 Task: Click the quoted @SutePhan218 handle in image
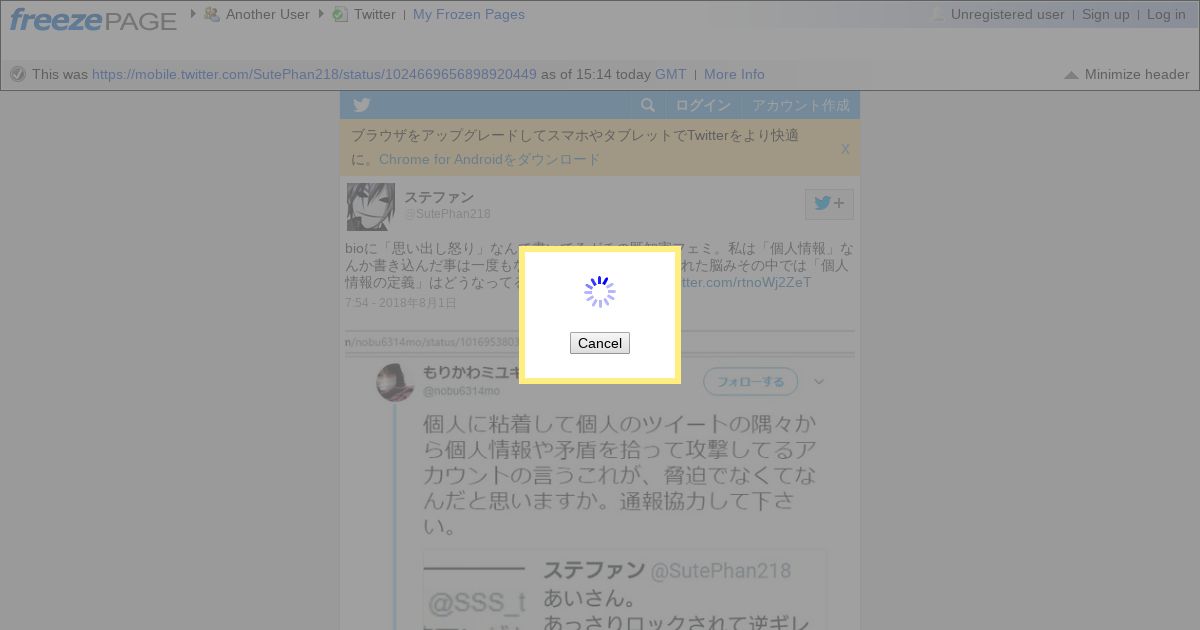point(721,571)
